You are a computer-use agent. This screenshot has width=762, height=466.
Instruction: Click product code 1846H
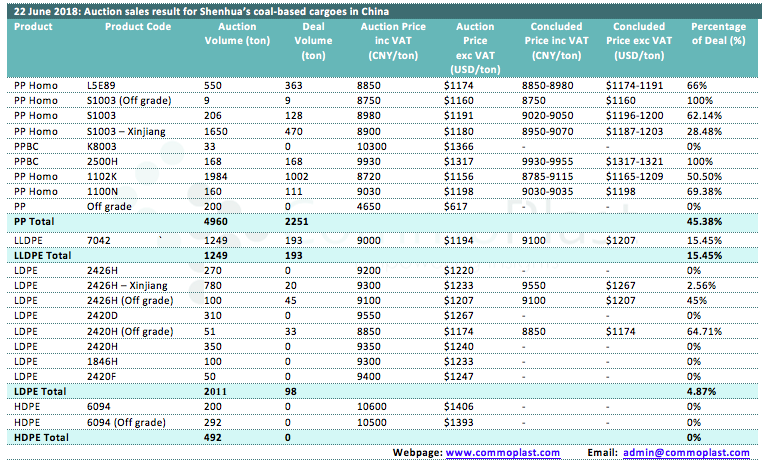102,360
